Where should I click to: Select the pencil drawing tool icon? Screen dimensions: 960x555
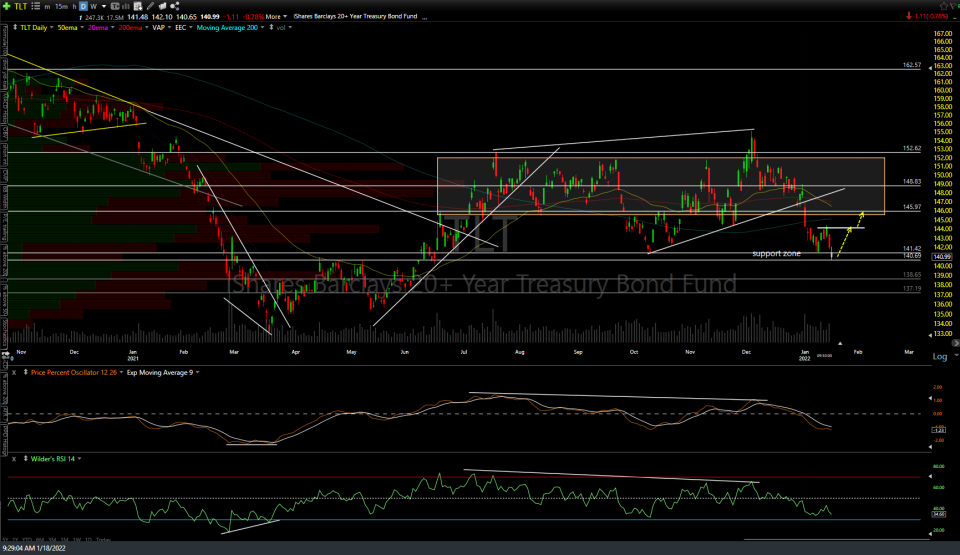coord(151,6)
